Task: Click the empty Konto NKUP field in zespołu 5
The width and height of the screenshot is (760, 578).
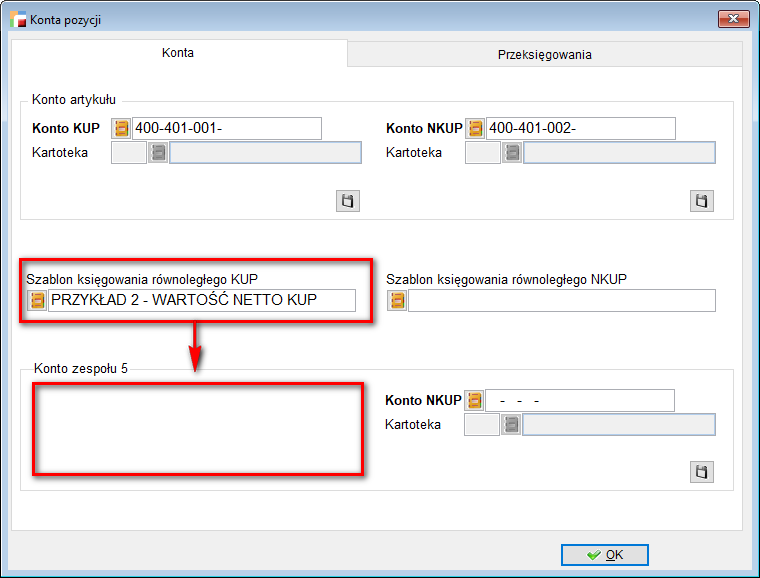Action: (x=580, y=401)
